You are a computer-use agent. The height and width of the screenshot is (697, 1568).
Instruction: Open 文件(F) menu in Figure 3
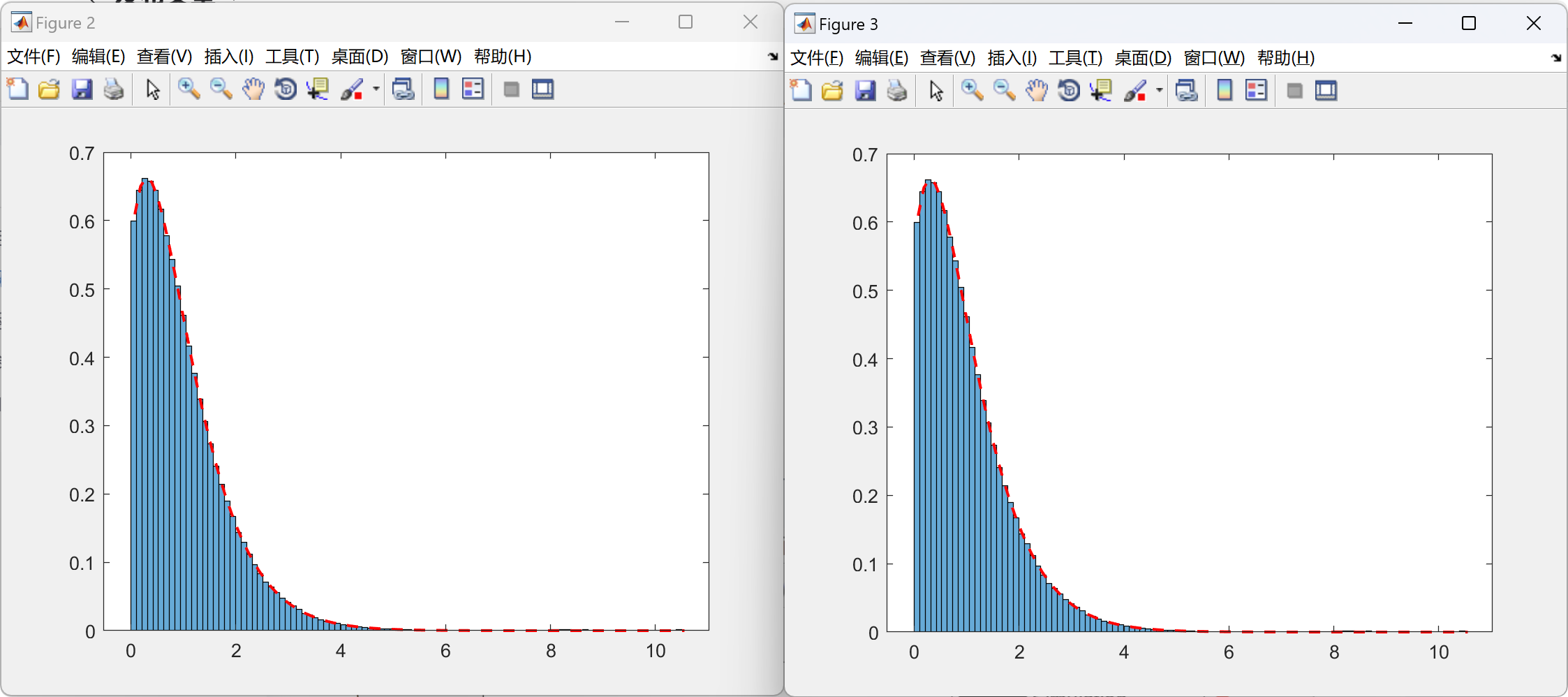(817, 58)
